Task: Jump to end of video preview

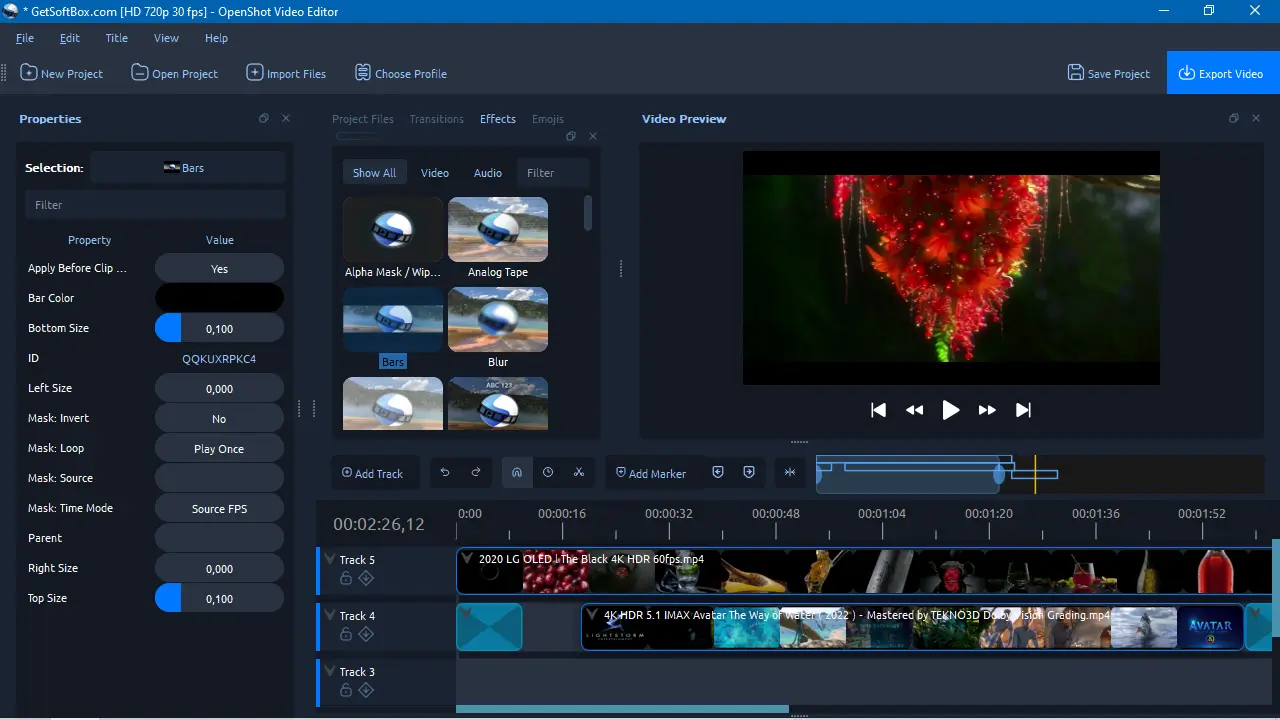Action: (x=1023, y=410)
